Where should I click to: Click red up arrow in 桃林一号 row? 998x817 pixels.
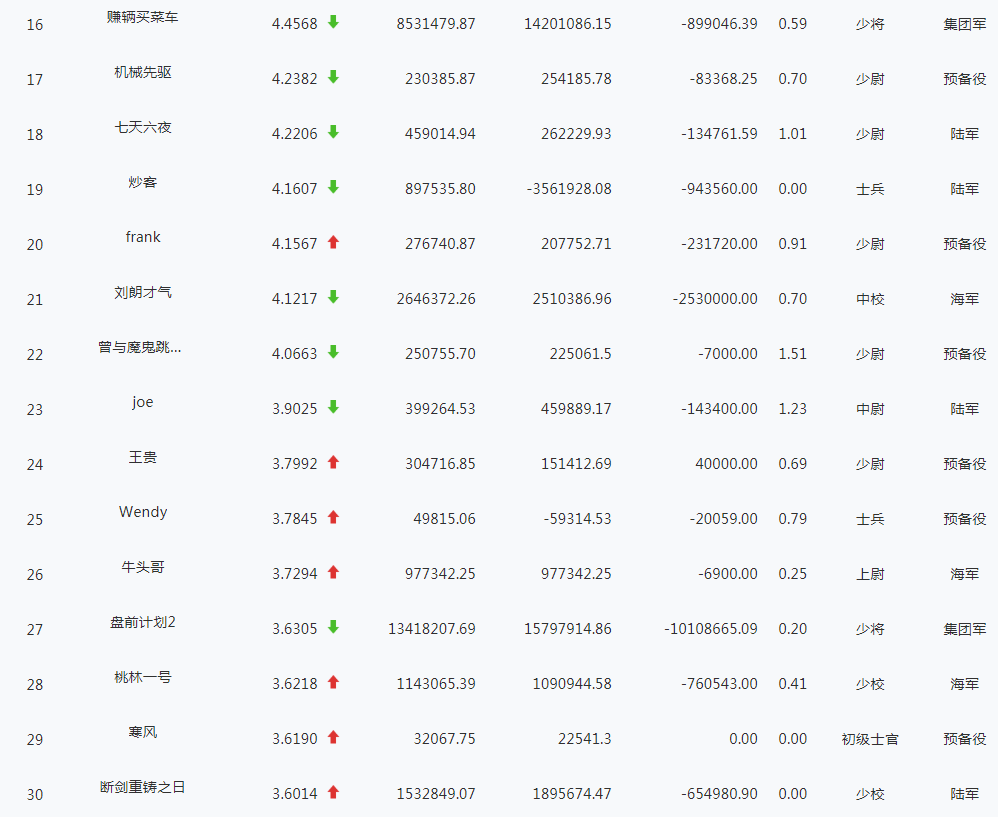333,682
